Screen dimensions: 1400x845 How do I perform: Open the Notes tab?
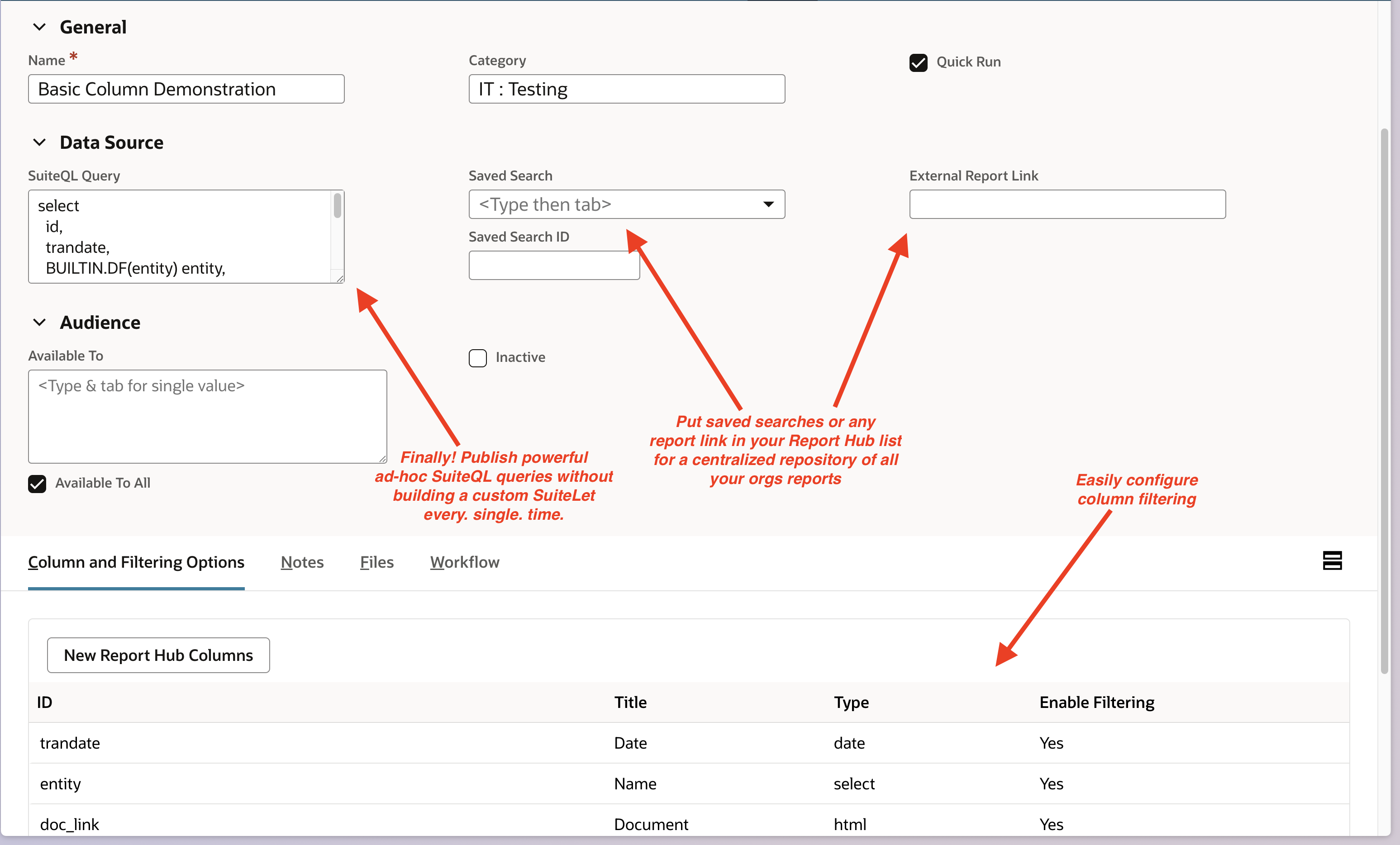[302, 562]
